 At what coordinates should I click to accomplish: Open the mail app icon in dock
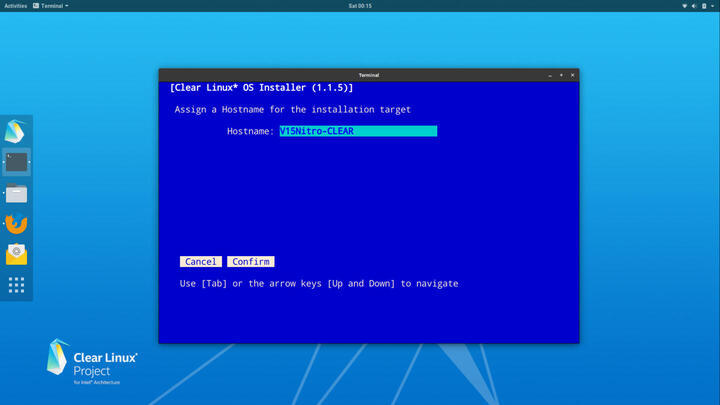[16, 254]
